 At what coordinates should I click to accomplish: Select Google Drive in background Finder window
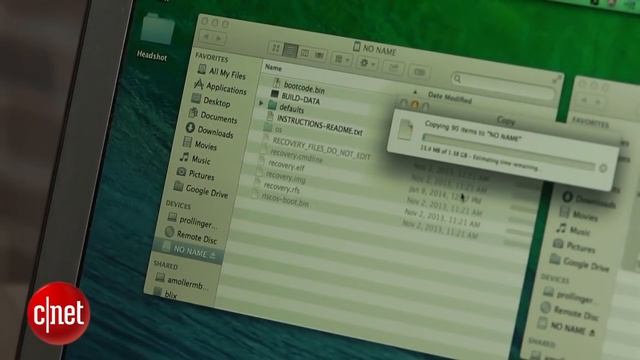580,263
